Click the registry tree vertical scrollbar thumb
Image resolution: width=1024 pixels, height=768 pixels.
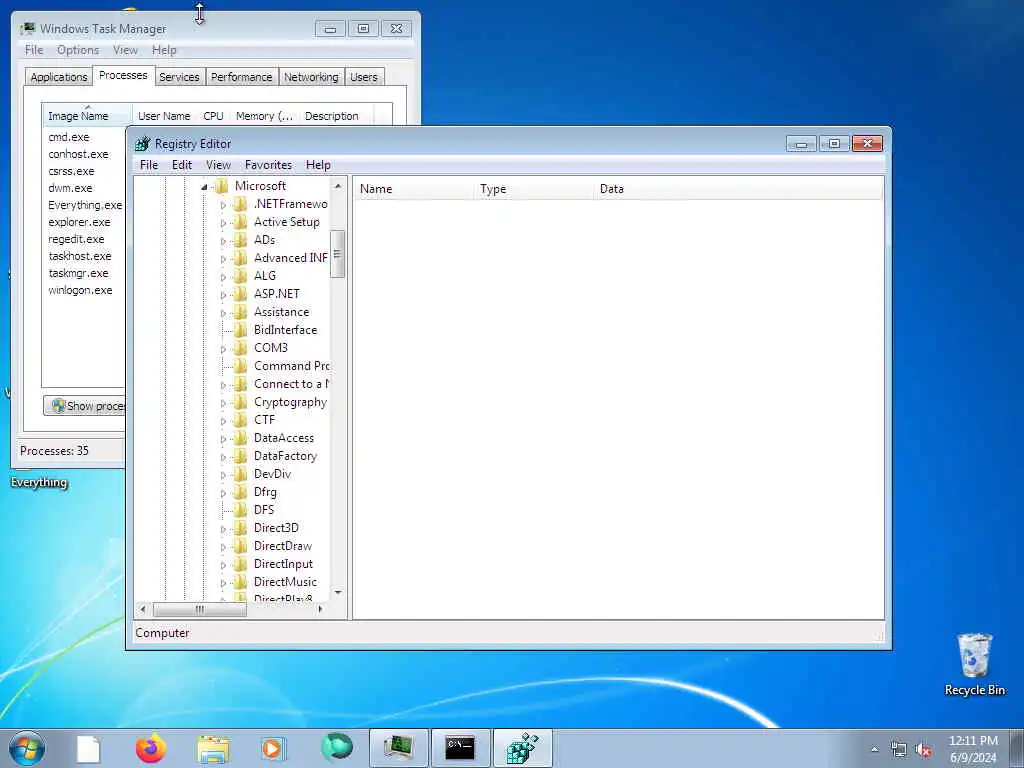pos(338,254)
